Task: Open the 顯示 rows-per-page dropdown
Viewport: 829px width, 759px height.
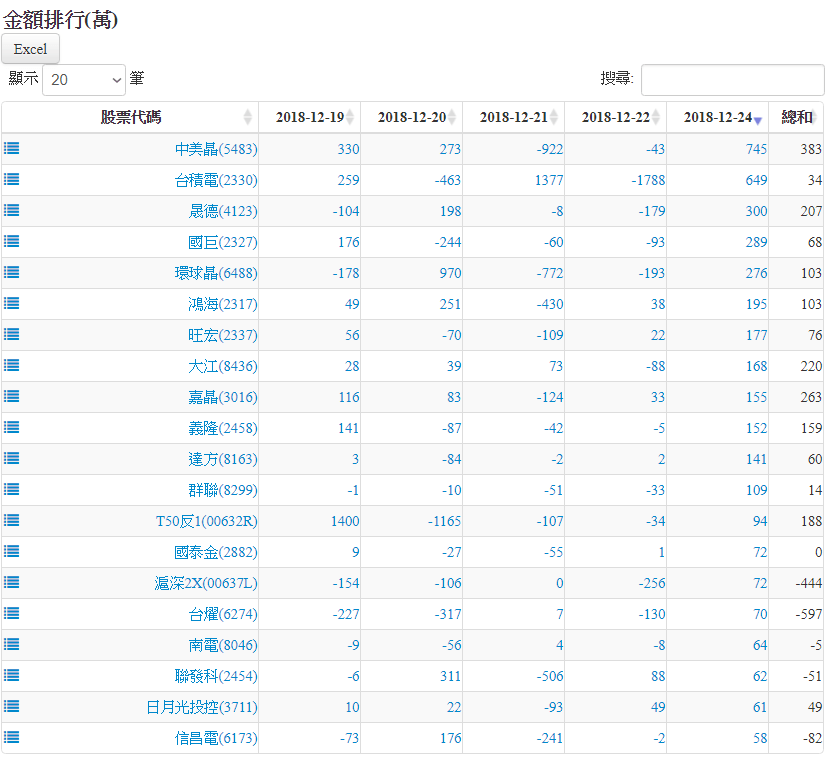Action: click(x=84, y=79)
